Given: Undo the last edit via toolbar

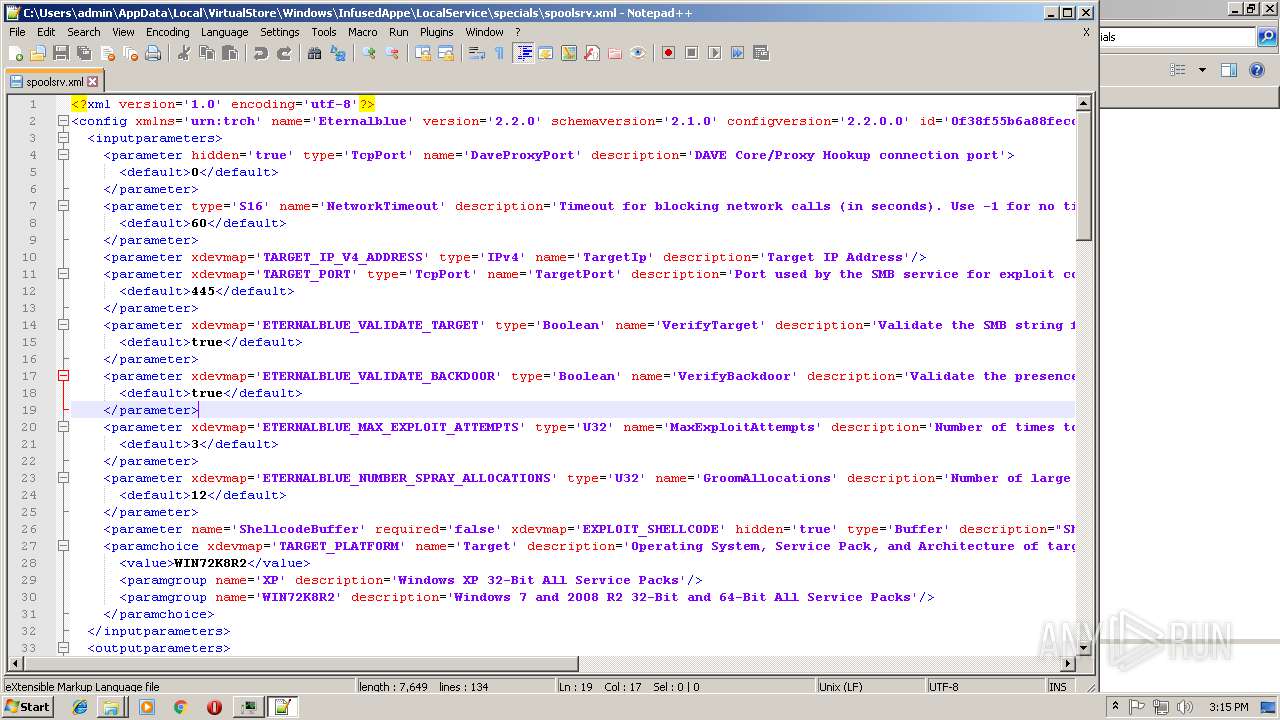Looking at the screenshot, I should tap(261, 53).
